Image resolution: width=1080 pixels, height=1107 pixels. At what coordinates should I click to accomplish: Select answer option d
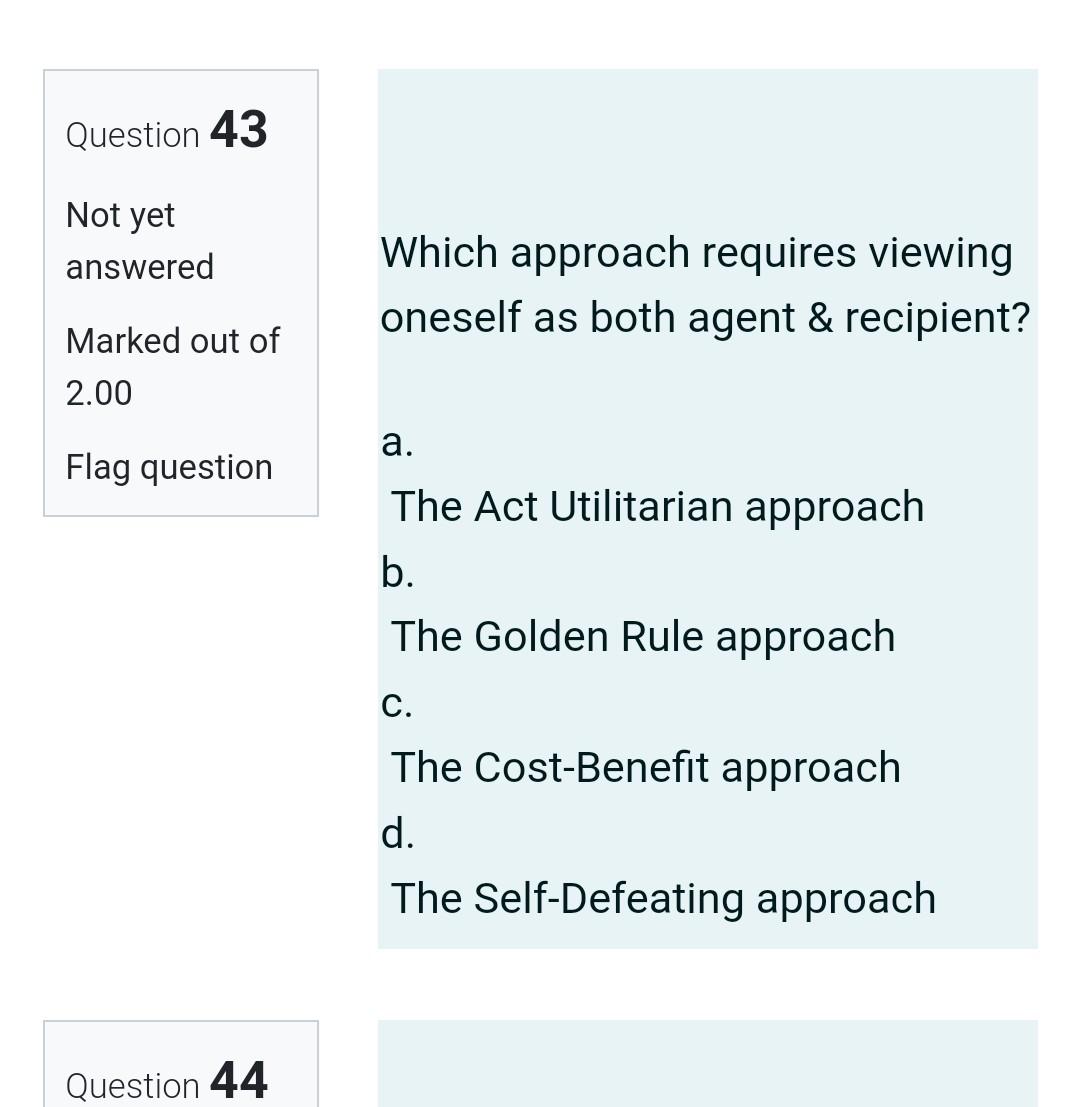tap(398, 833)
